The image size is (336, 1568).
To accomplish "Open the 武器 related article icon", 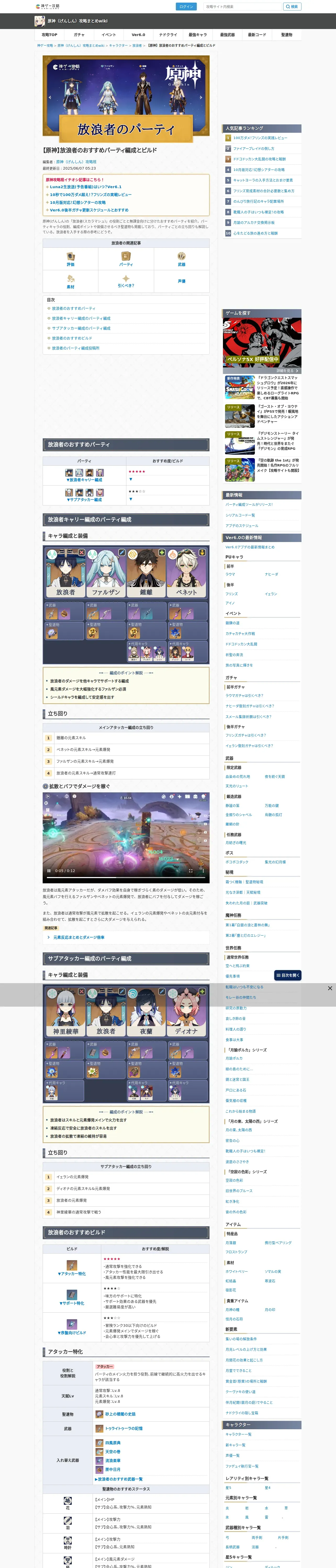I will point(181,256).
